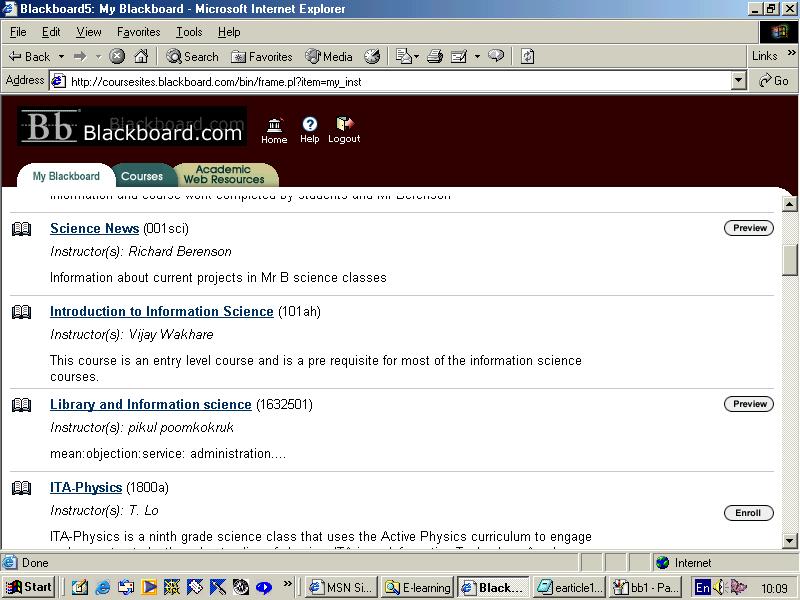Switch to the Courses tab
Viewport: 800px width, 600px height.
(x=142, y=176)
